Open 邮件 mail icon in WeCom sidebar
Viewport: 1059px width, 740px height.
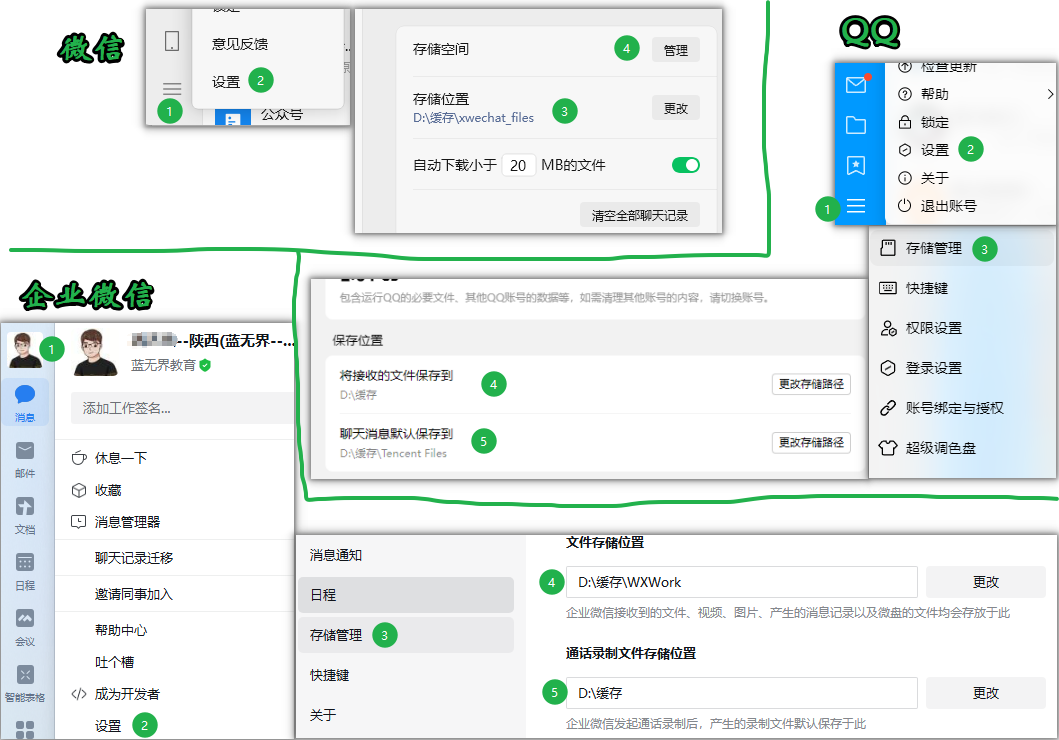click(x=25, y=459)
